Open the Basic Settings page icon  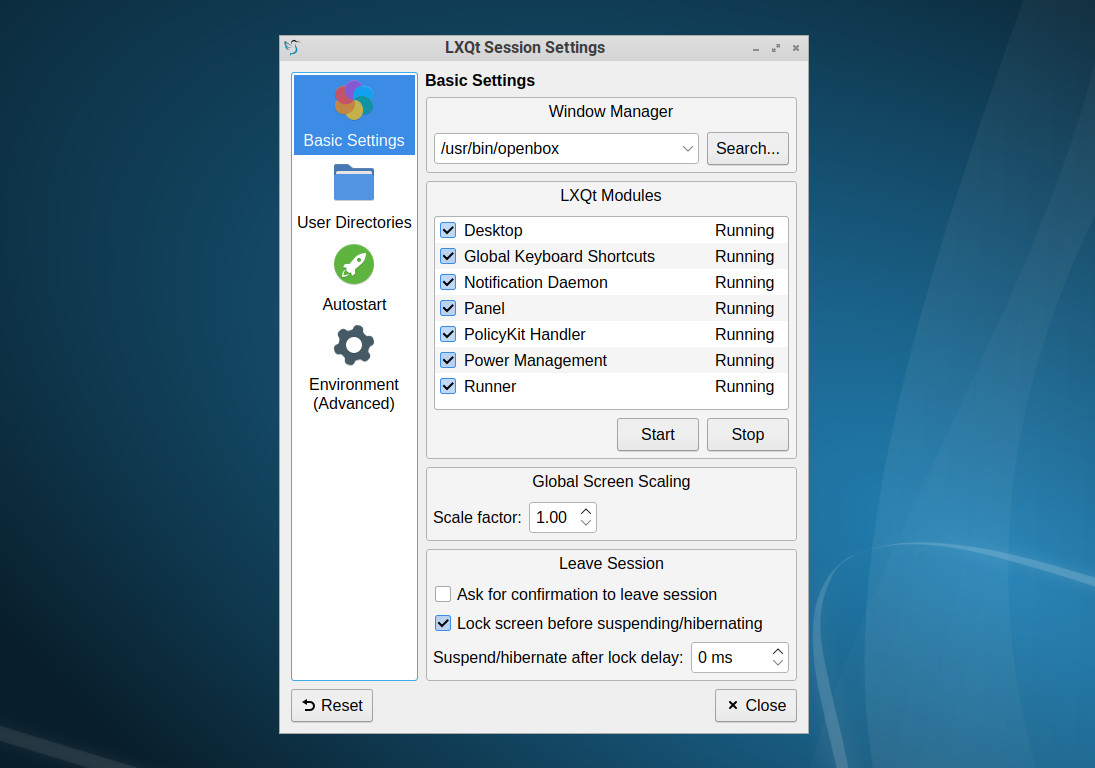tap(354, 101)
